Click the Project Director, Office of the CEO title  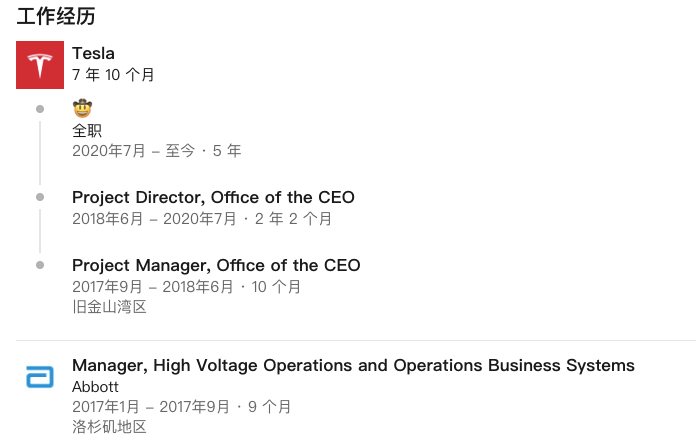[213, 197]
